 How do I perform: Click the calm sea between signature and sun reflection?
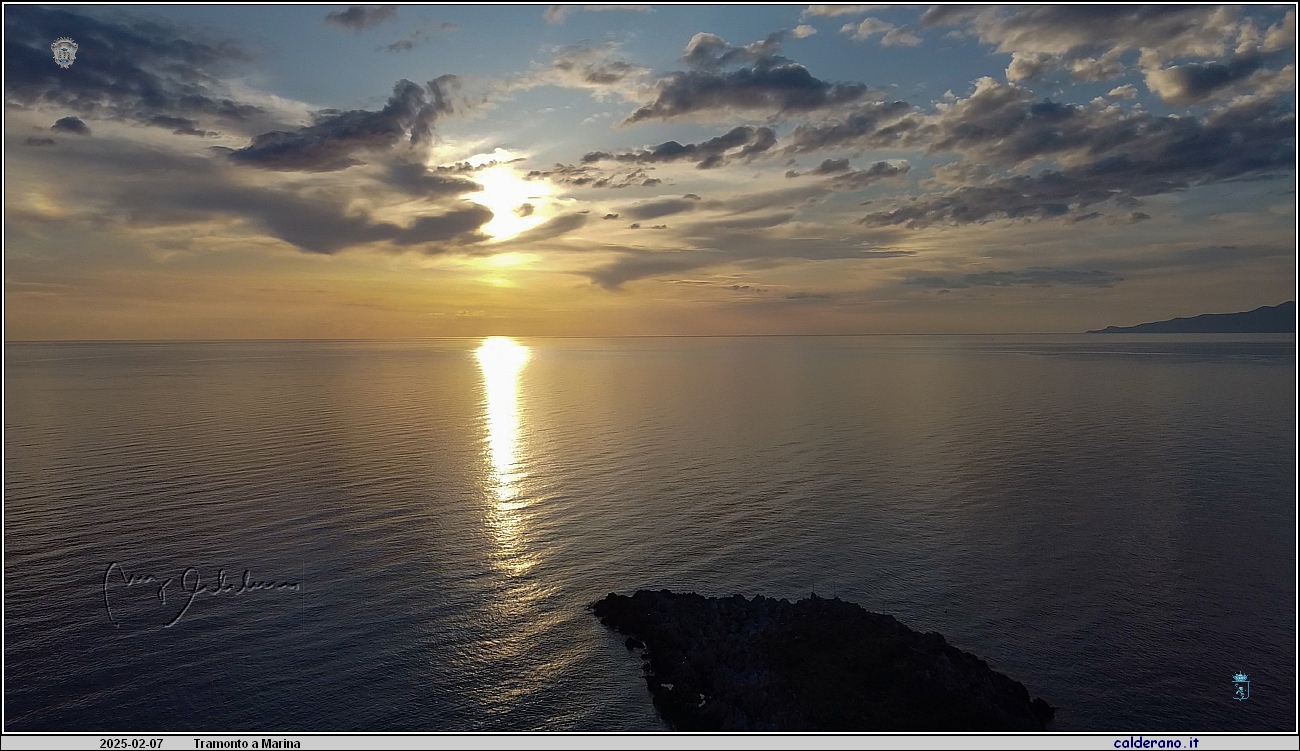pyautogui.click(x=380, y=560)
